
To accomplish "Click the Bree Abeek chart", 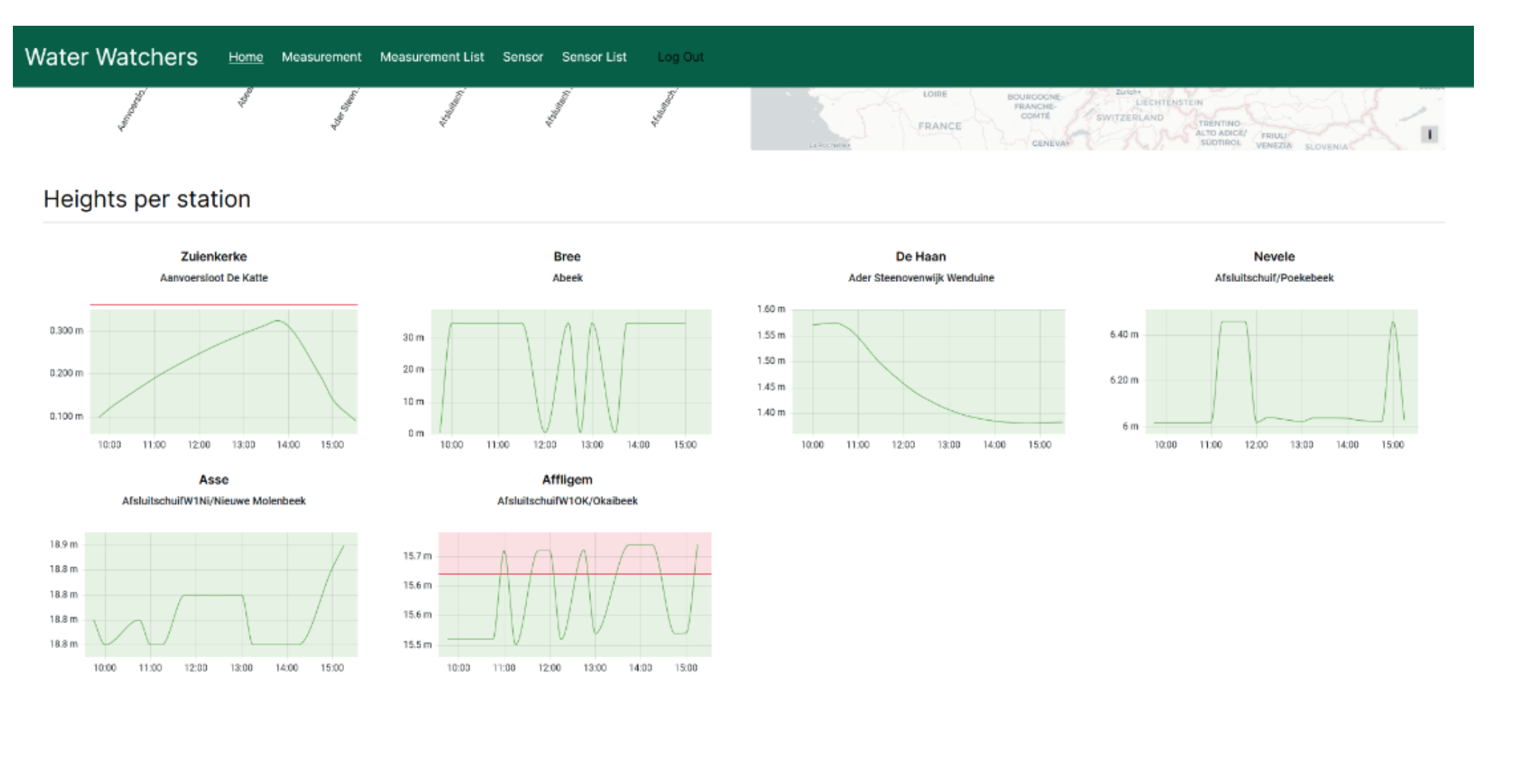I will (570, 372).
